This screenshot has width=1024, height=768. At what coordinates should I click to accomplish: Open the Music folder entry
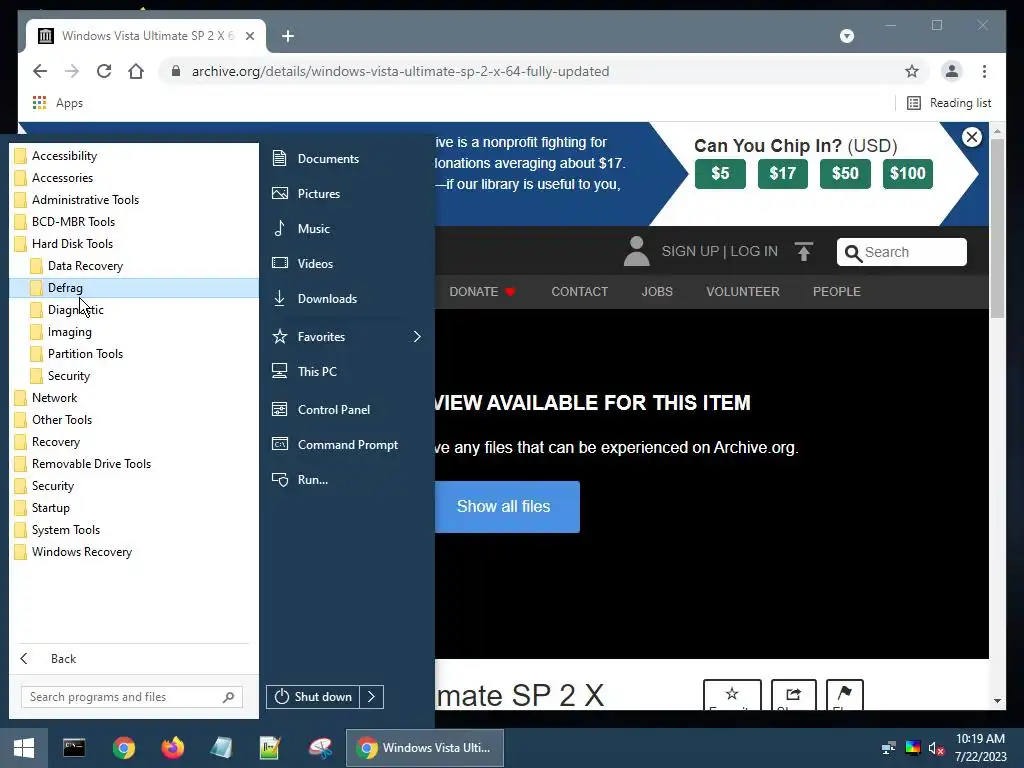313,229
